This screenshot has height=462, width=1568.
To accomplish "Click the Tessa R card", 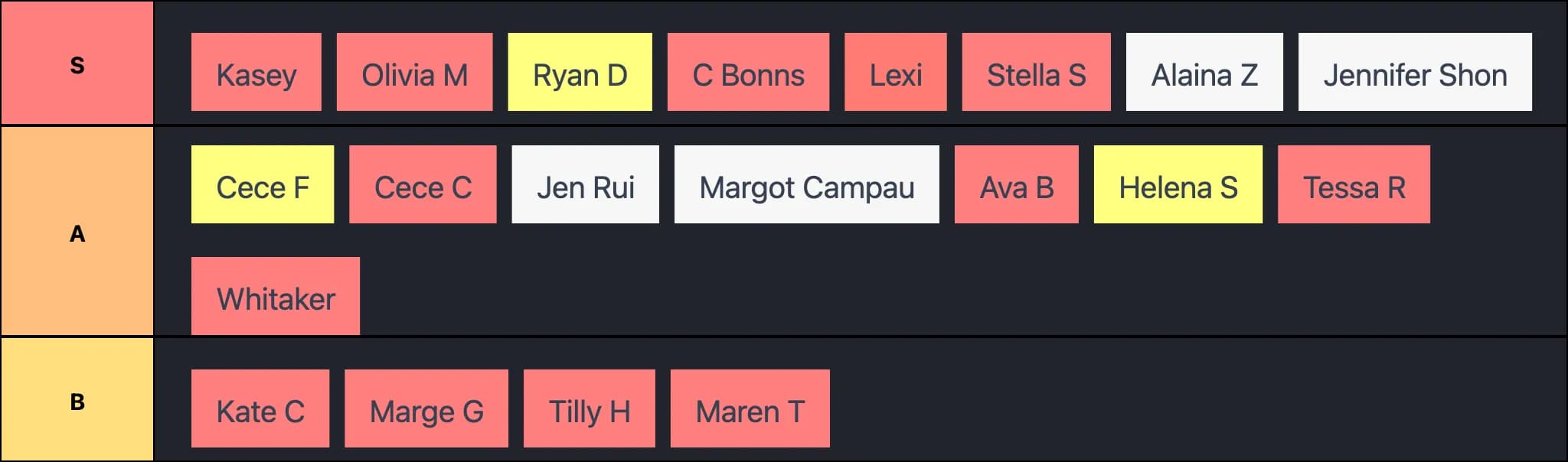I will click(x=1354, y=185).
